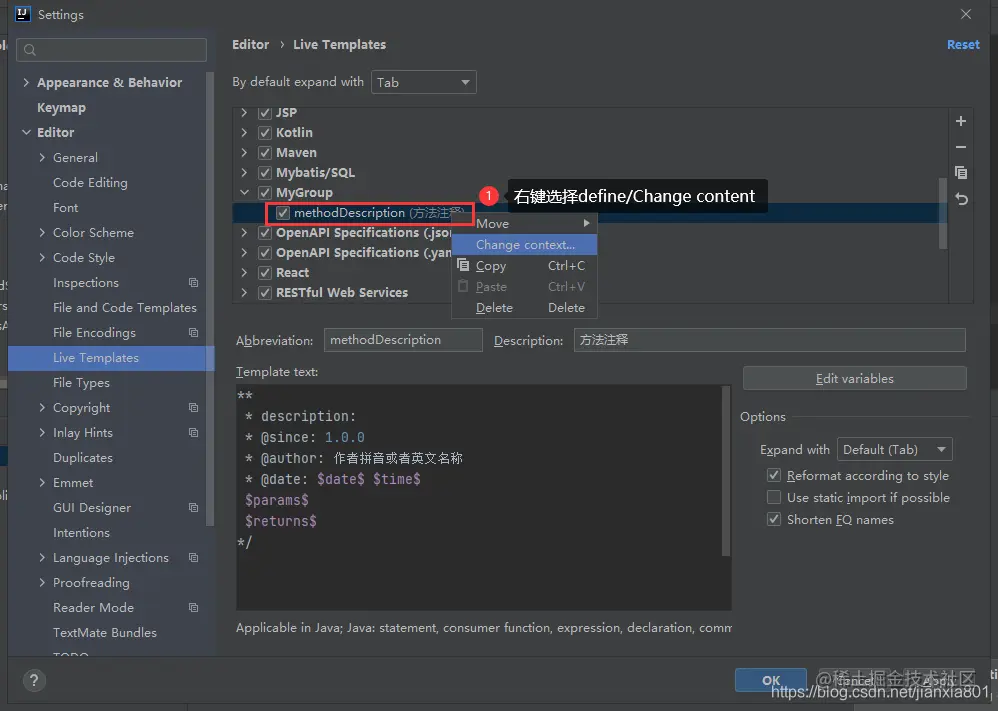
Task: Expand the General settings node
Action: point(42,158)
